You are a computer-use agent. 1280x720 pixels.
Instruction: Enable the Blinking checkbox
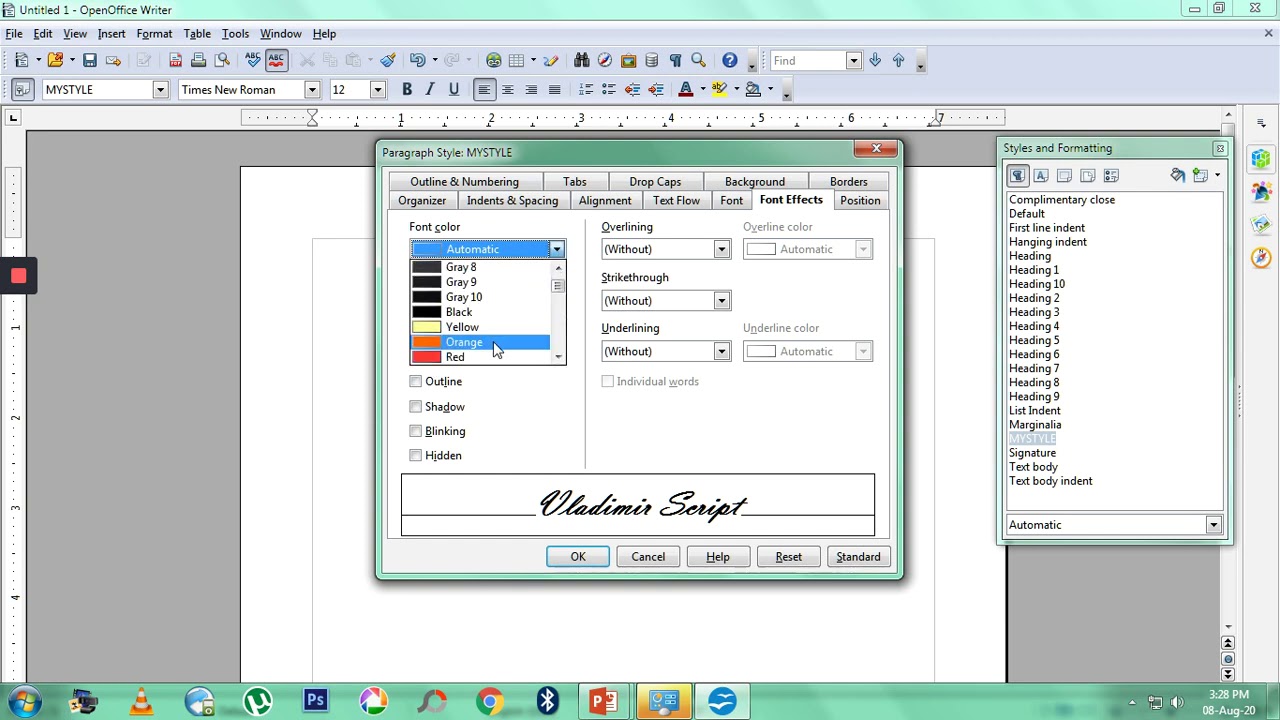click(x=416, y=431)
